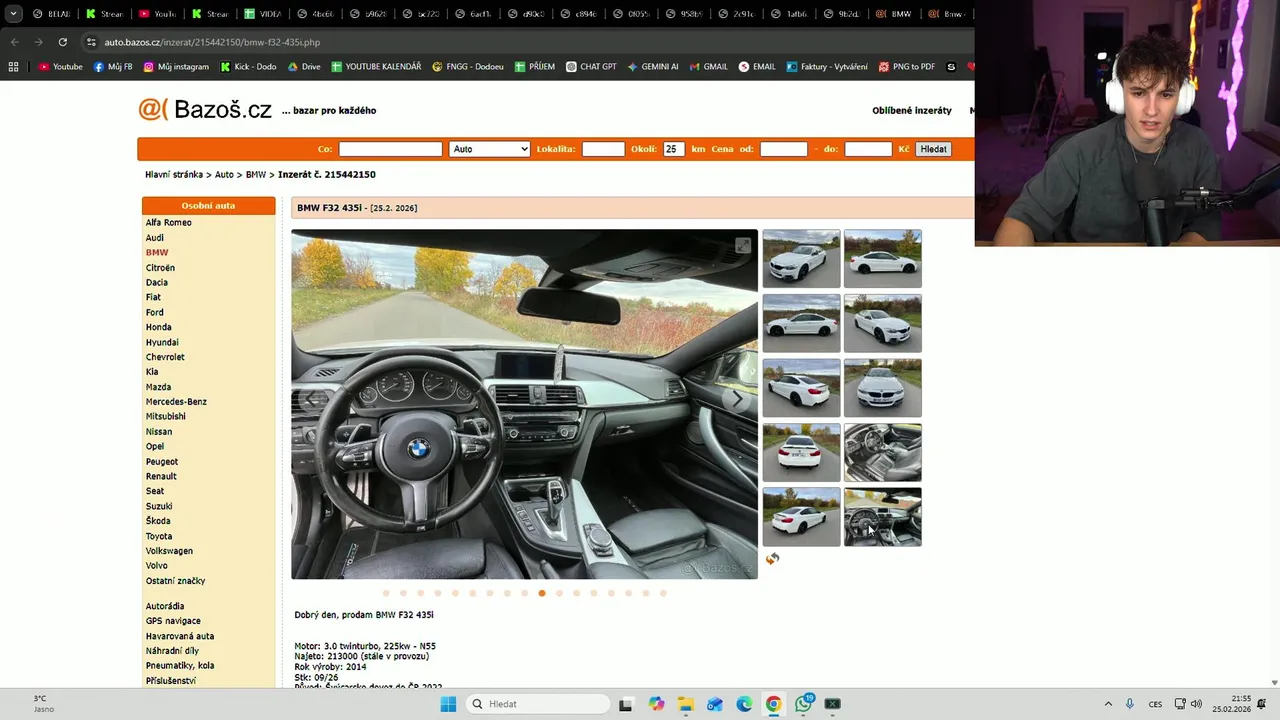Click the Lokalita input field
1280x720 pixels.
603,149
